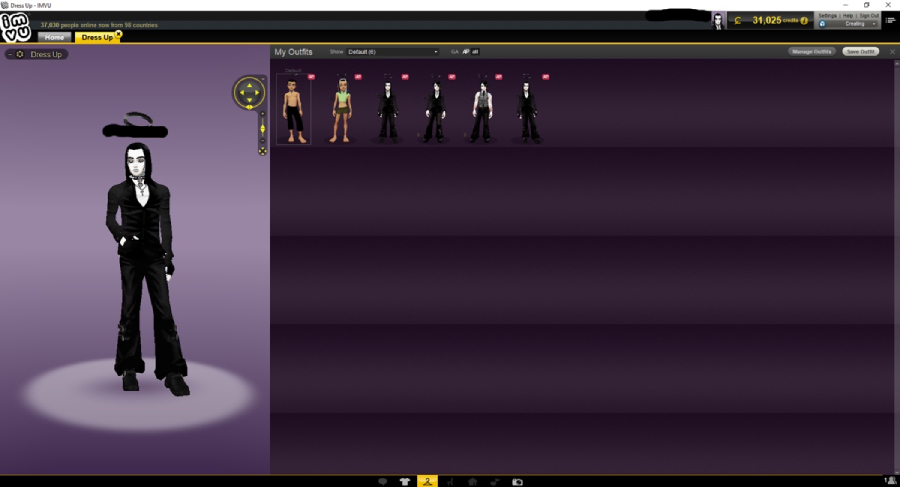Viewport: 900px width, 487px height.
Task: Open the camera photo icon in bottom bar
Action: point(517,482)
